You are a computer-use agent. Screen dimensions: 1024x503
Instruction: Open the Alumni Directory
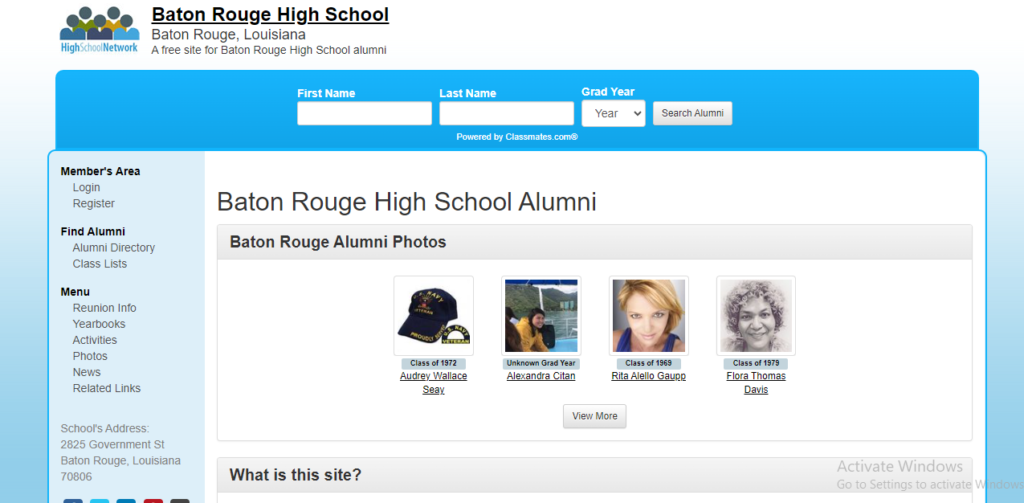(x=113, y=248)
